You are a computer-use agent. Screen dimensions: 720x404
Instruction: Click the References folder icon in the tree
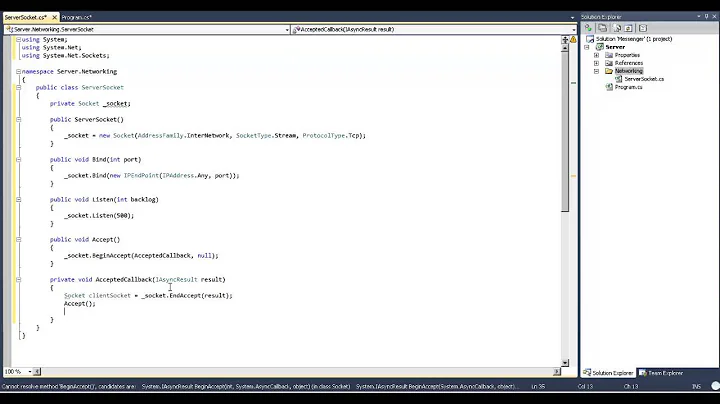pyautogui.click(x=609, y=63)
